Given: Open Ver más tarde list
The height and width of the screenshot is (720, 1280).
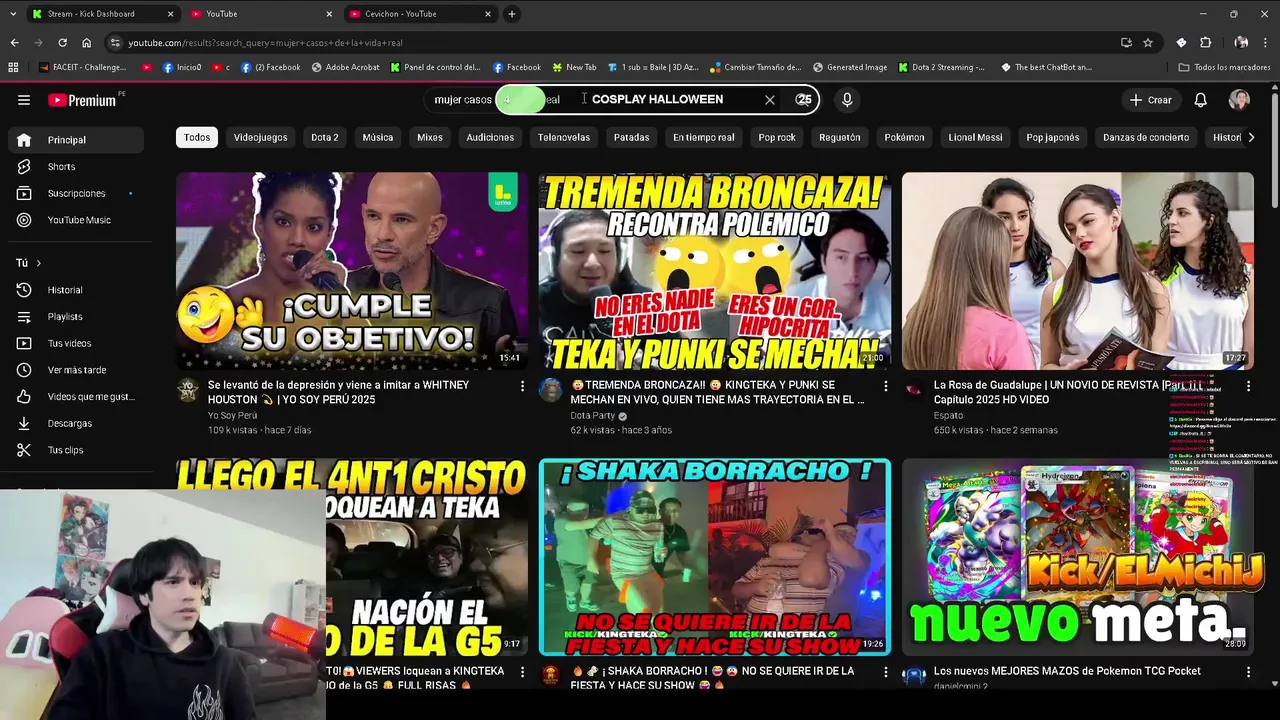Looking at the screenshot, I should (76, 370).
